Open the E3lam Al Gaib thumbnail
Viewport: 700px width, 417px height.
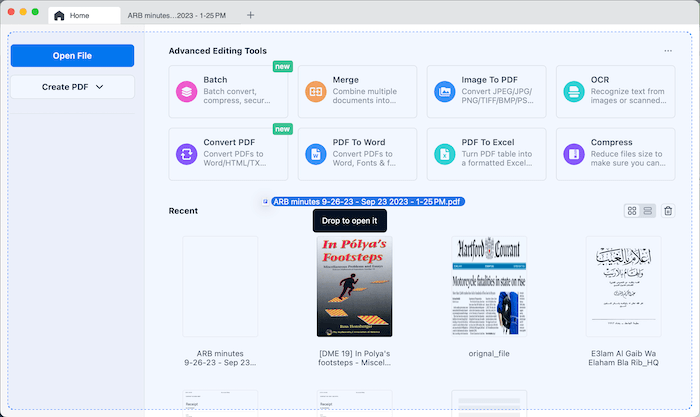623,286
